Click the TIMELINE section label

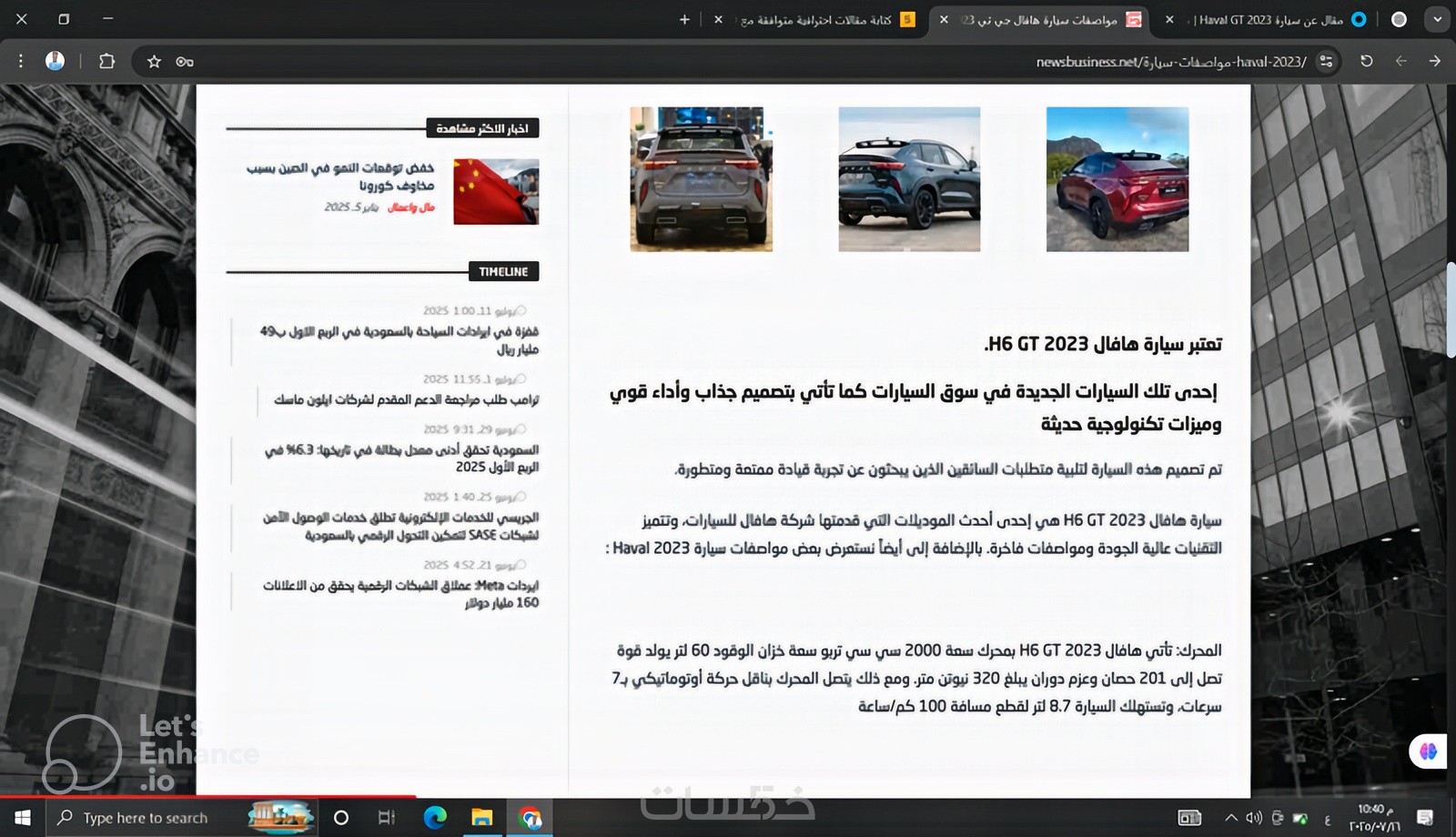pyautogui.click(x=503, y=271)
